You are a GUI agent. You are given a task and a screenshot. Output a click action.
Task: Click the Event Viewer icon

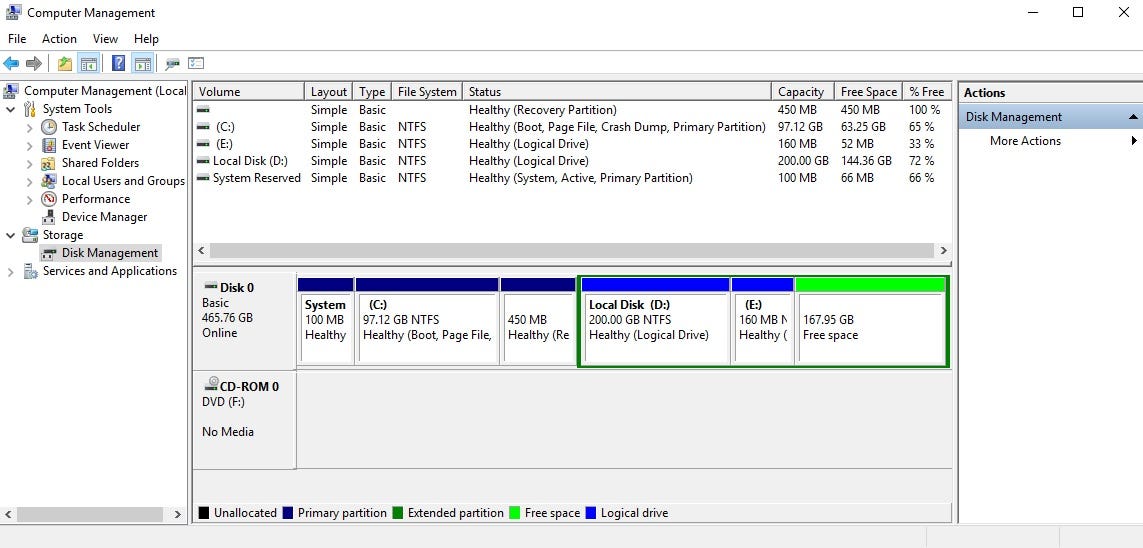(x=49, y=145)
